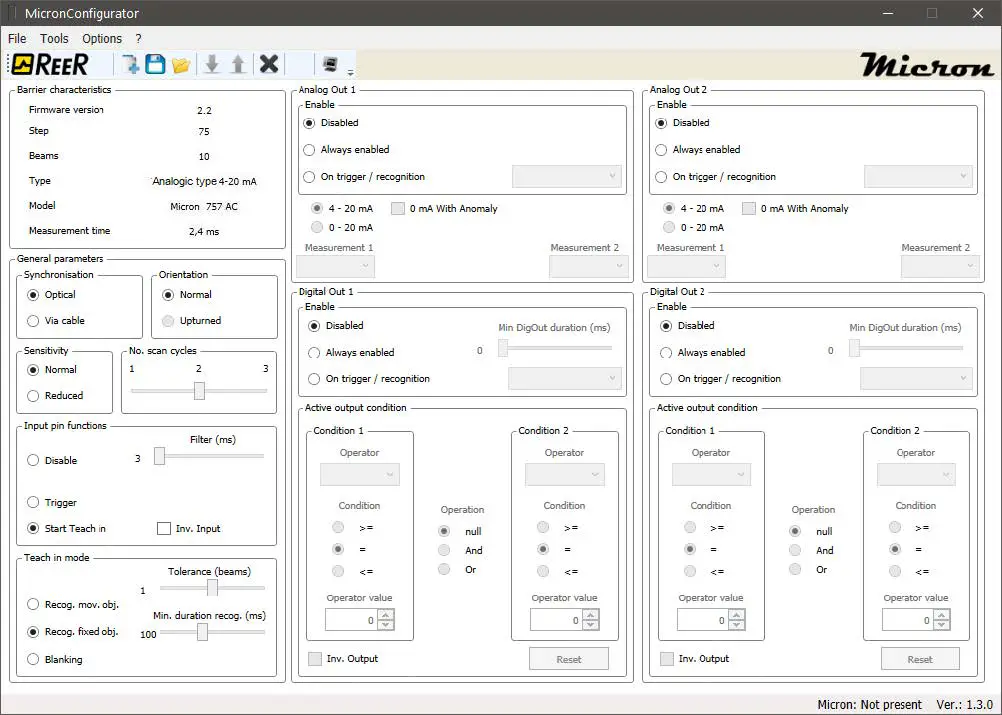
Task: Click the save floppy disk icon
Action: pyautogui.click(x=155, y=64)
